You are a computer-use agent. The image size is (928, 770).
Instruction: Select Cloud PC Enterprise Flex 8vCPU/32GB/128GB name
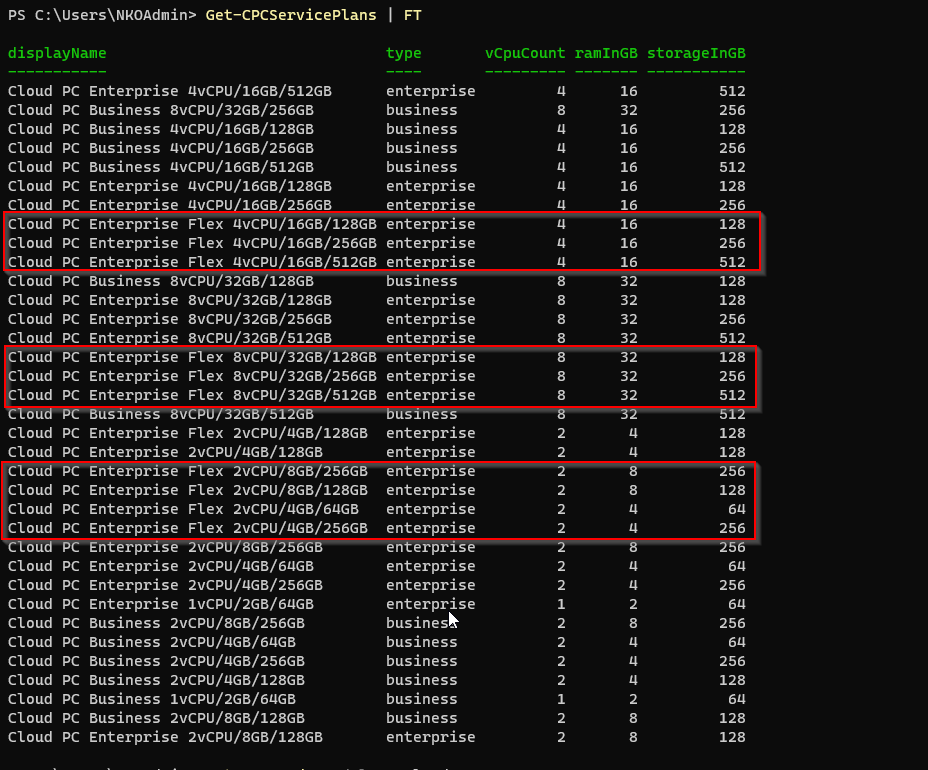coord(192,357)
